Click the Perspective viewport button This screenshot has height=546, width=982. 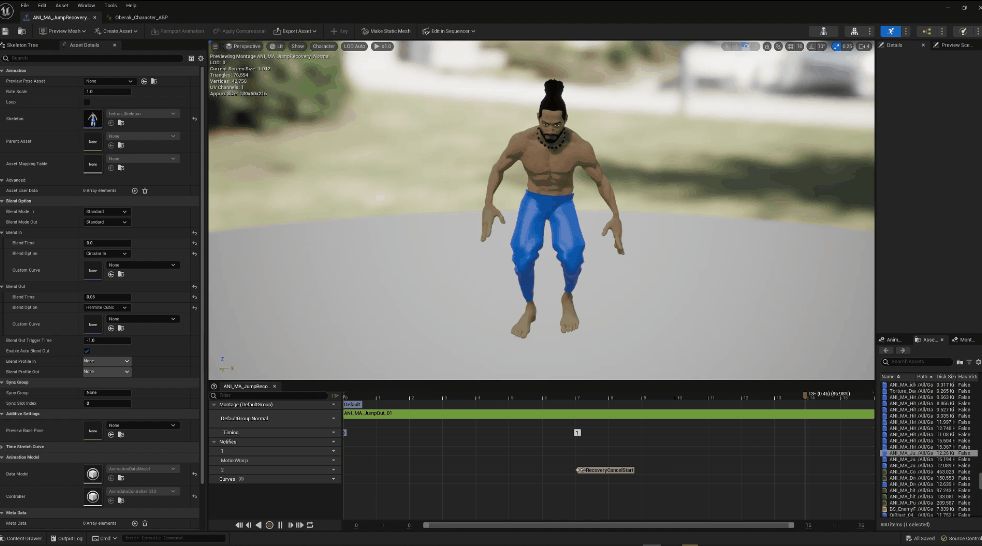[x=243, y=46]
